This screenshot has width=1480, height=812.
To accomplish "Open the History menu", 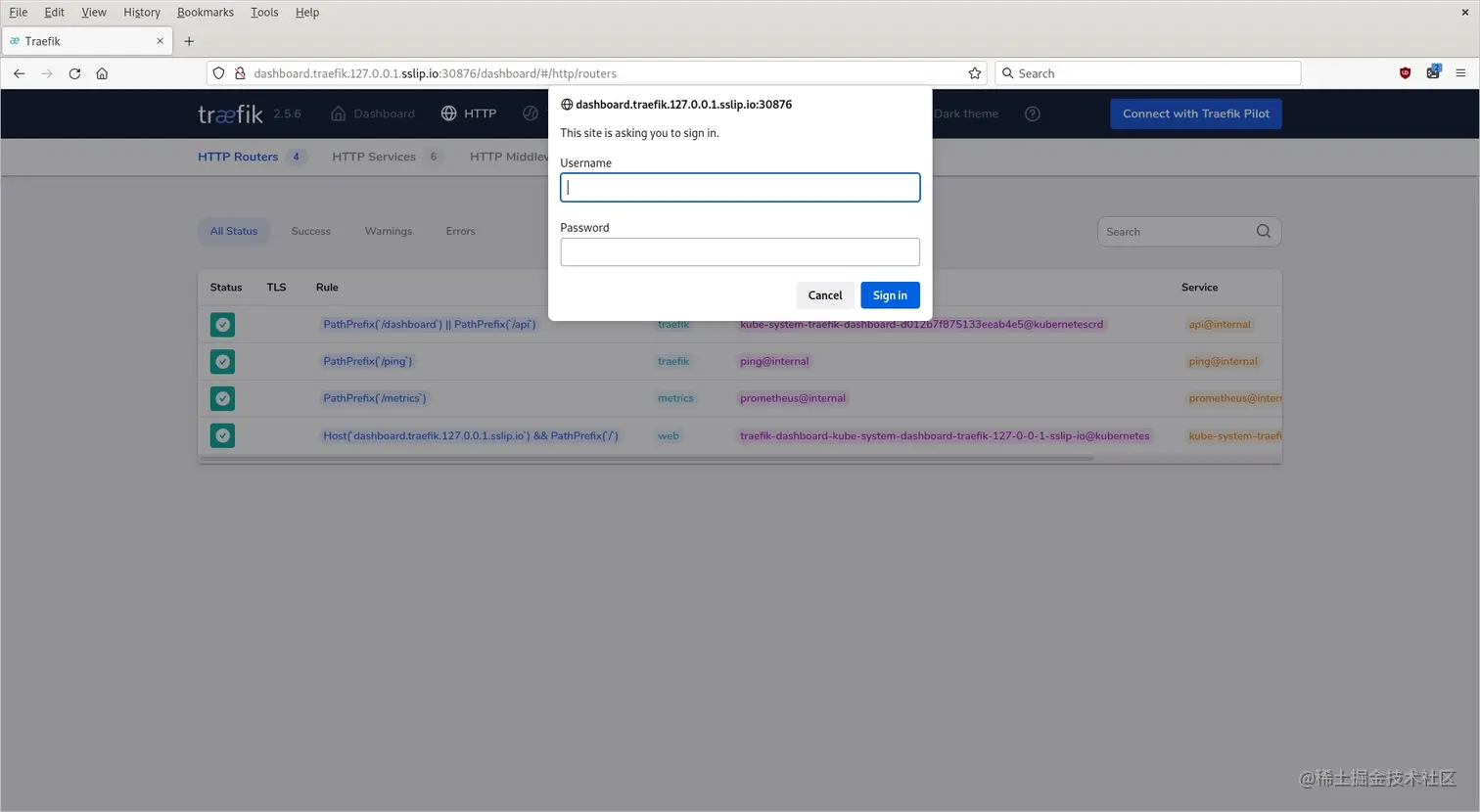I will coord(142,12).
